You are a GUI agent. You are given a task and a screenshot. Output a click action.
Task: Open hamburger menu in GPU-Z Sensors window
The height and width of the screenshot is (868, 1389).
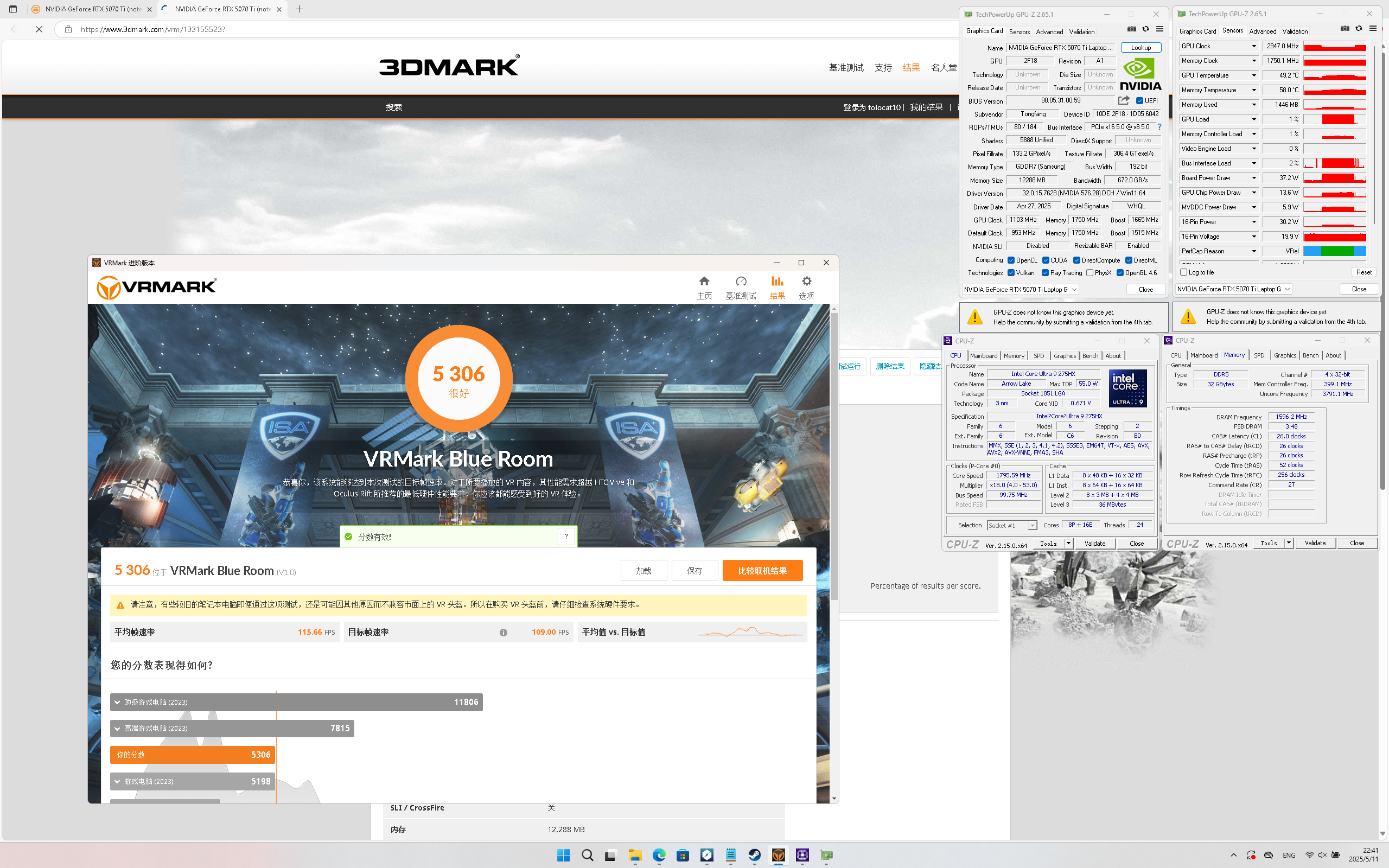[1373, 29]
